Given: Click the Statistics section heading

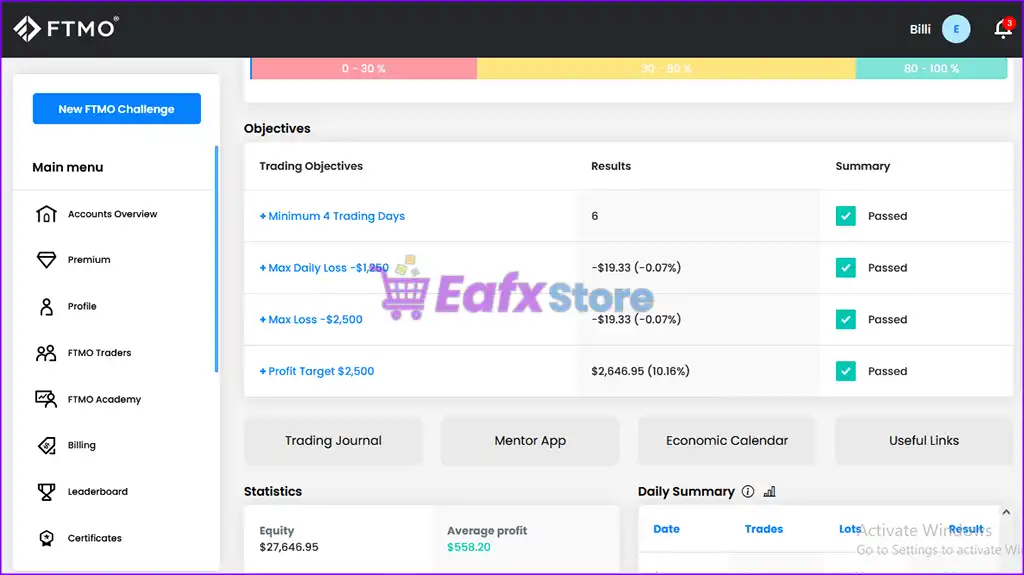Looking at the screenshot, I should (273, 491).
